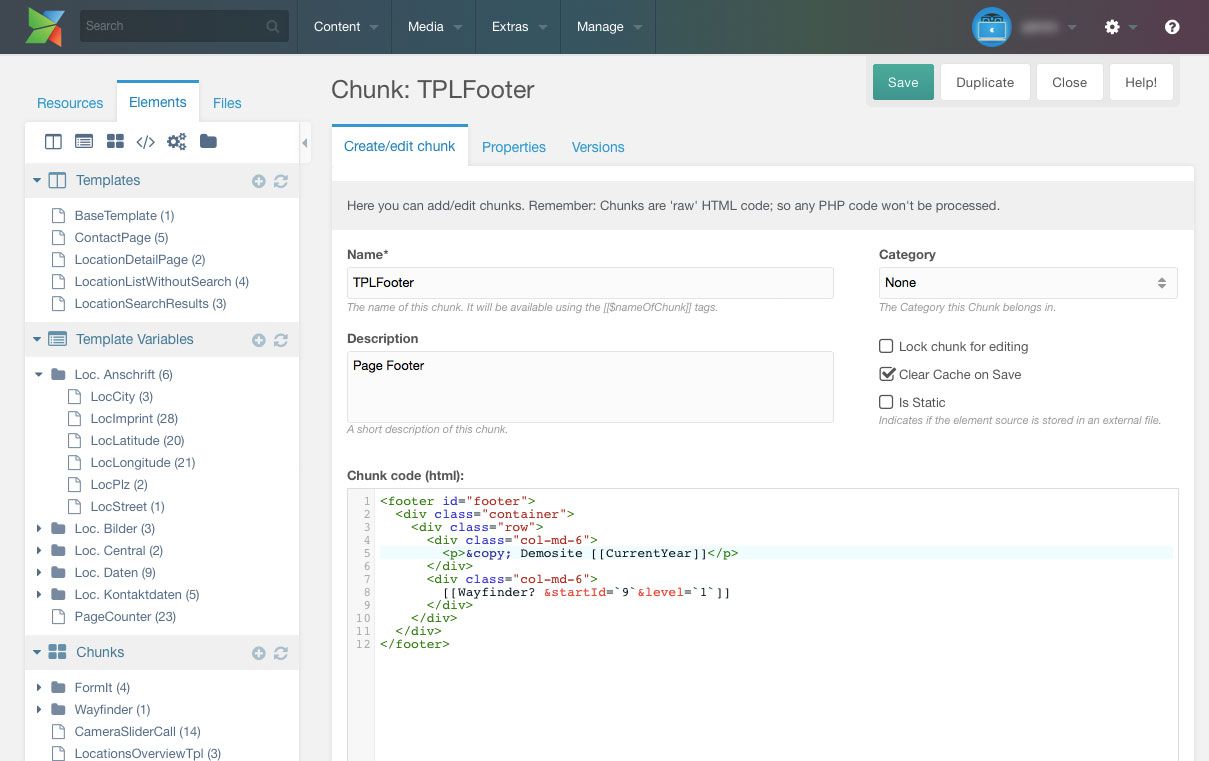
Task: Click the new chunk toolbar icon
Action: point(115,142)
